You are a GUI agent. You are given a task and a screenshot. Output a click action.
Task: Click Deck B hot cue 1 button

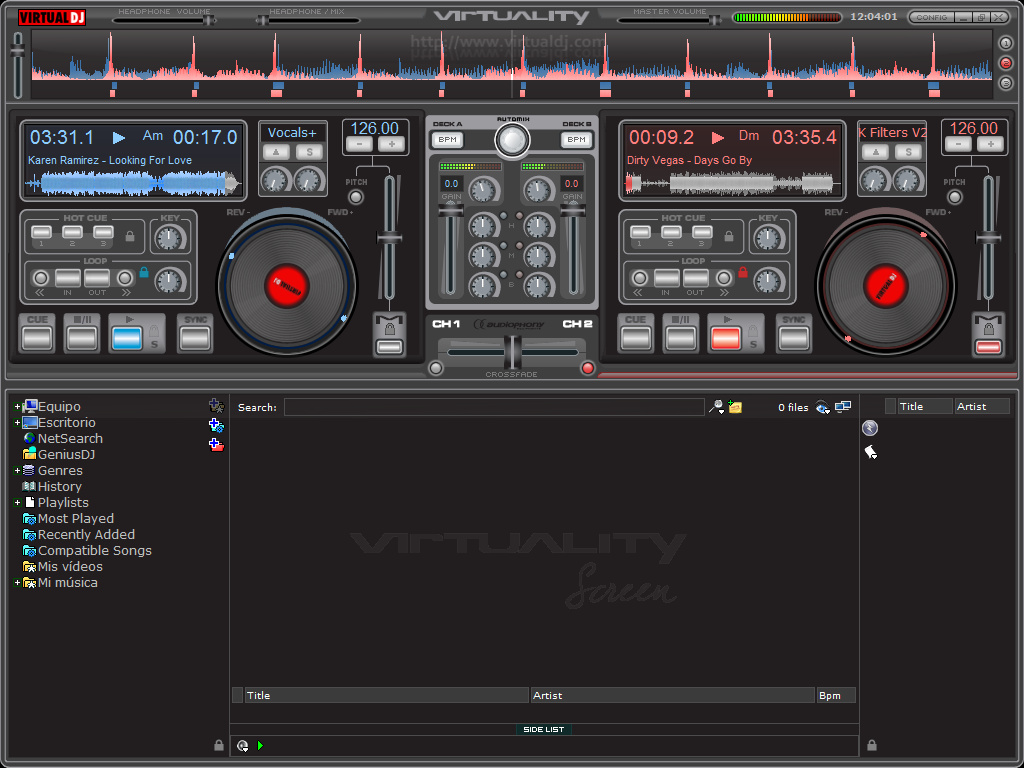tap(640, 232)
